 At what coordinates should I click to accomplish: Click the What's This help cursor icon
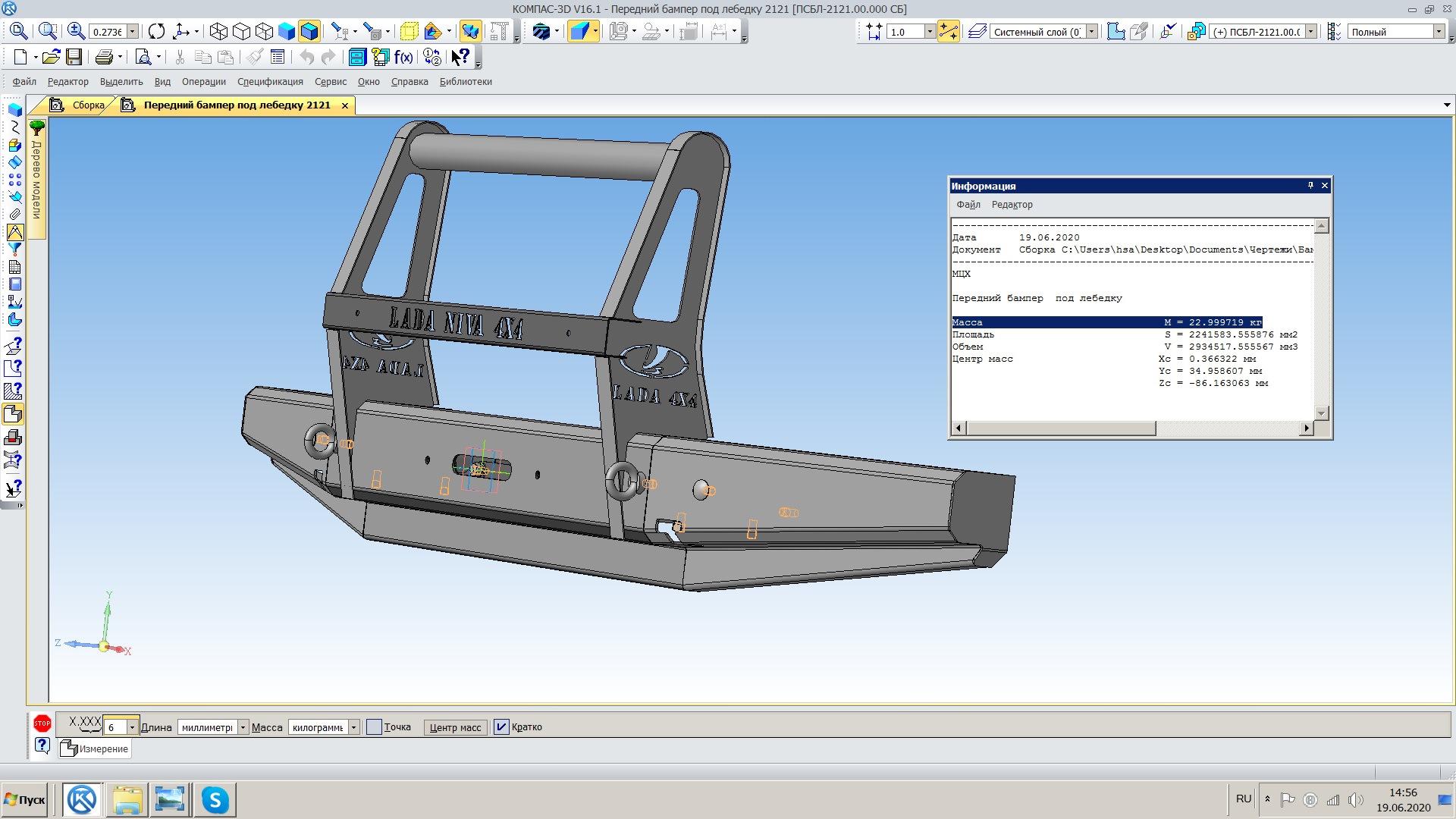[460, 57]
